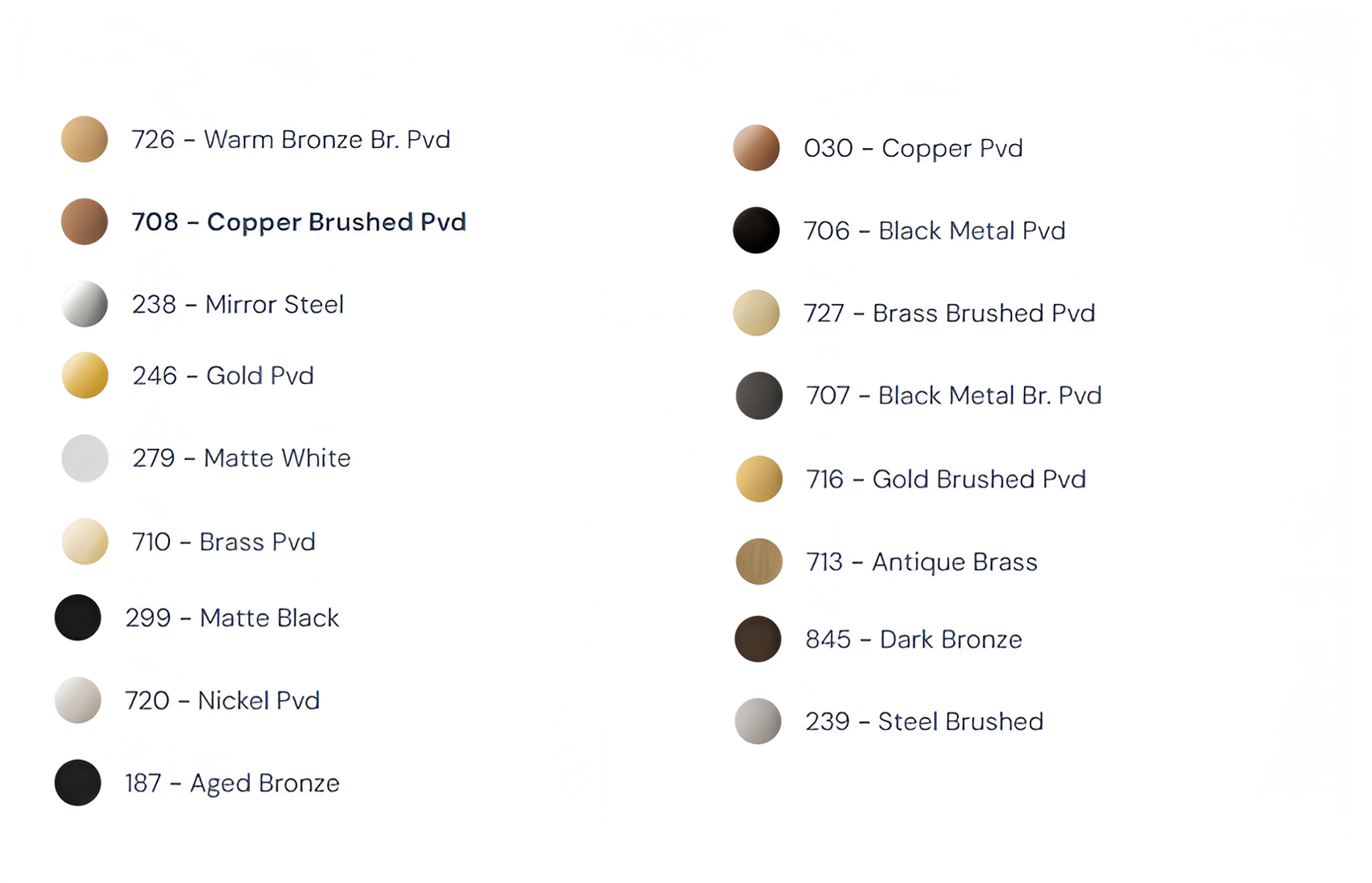
Task: Select the Matte Black color swatch
Action: click(x=78, y=618)
